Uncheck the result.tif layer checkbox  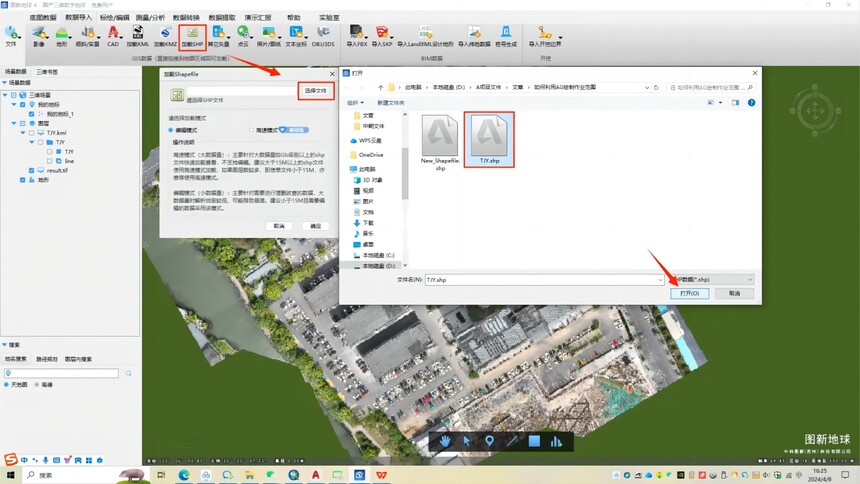[31, 171]
